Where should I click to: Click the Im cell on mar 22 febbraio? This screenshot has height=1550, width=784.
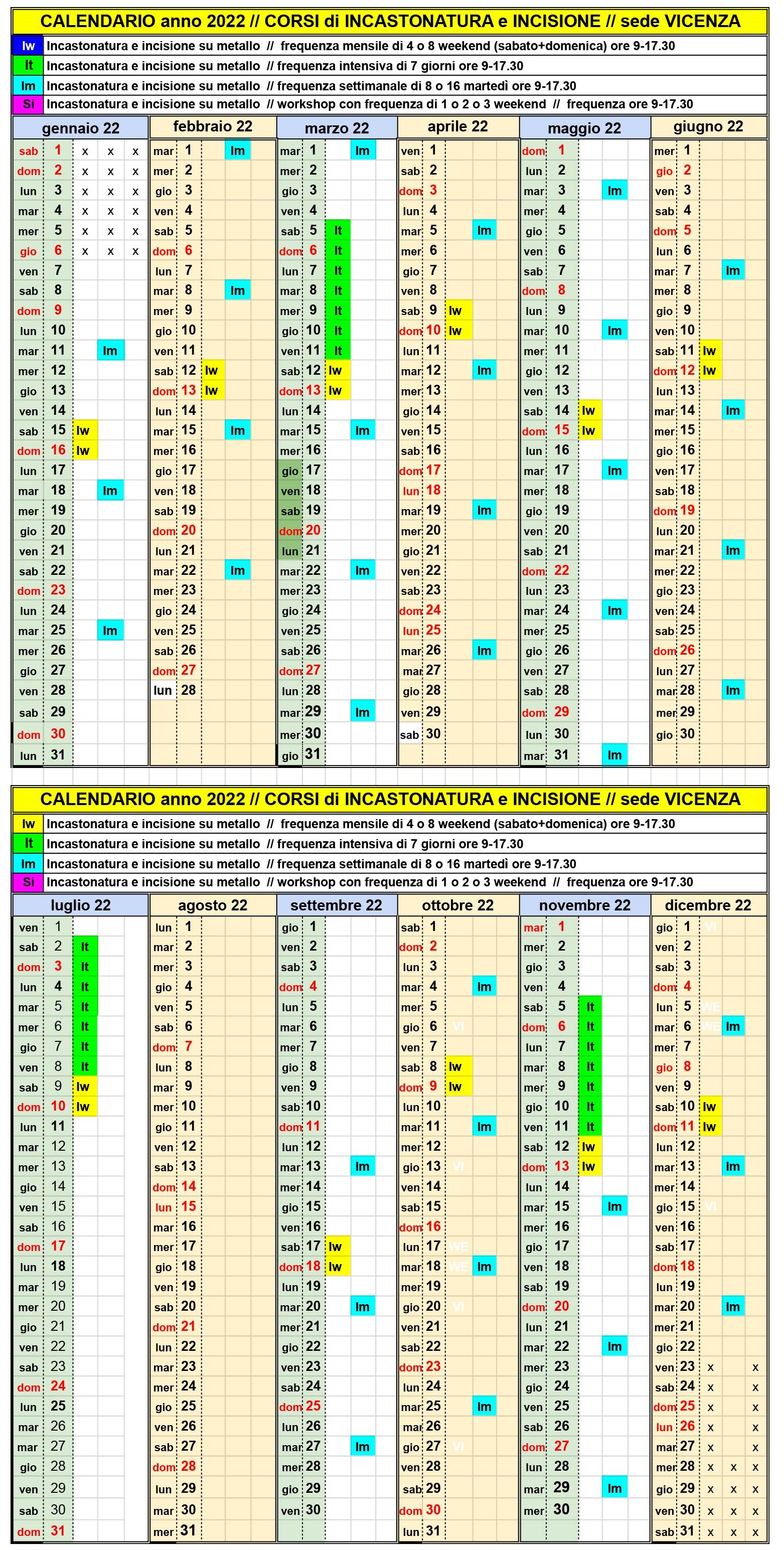pyautogui.click(x=238, y=570)
